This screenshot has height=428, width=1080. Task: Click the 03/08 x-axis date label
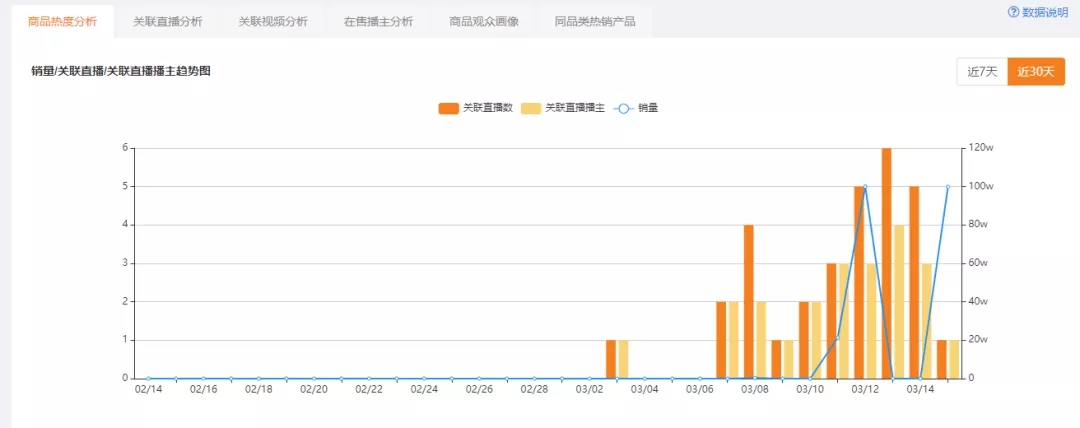pyautogui.click(x=754, y=389)
